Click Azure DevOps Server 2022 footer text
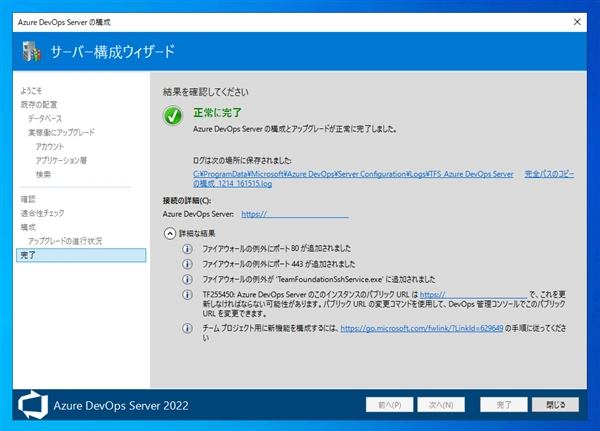 121,405
